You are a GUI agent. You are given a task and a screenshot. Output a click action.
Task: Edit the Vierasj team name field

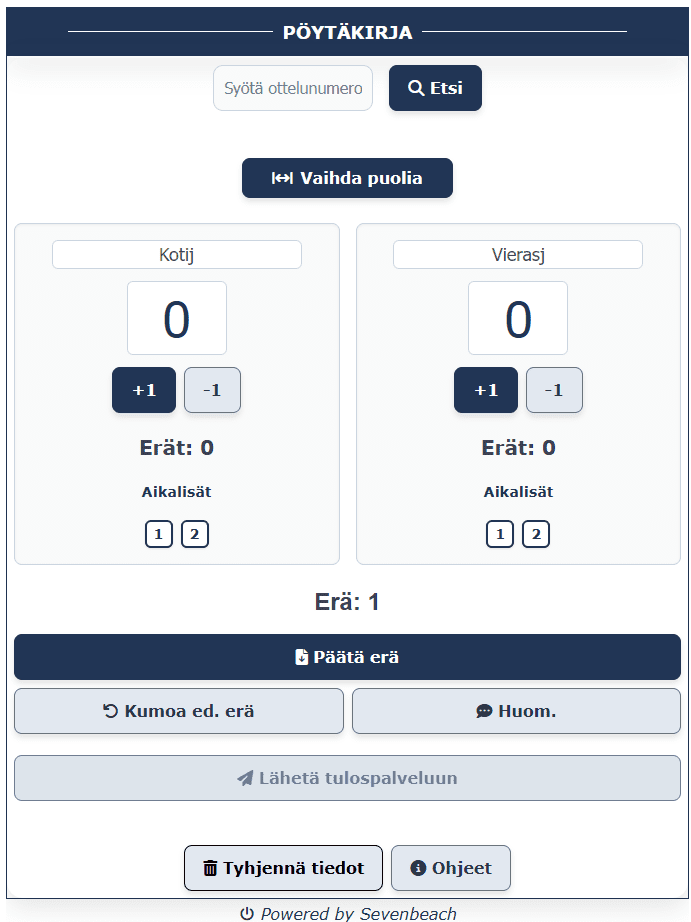(518, 255)
